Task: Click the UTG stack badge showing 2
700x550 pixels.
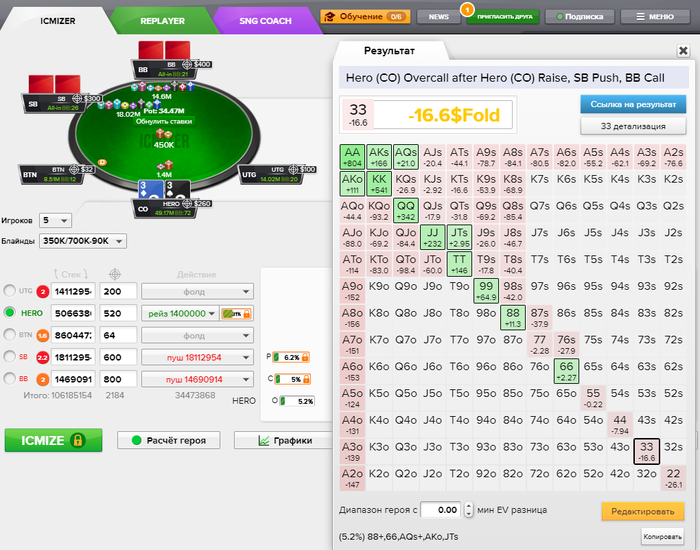Action: click(x=42, y=292)
